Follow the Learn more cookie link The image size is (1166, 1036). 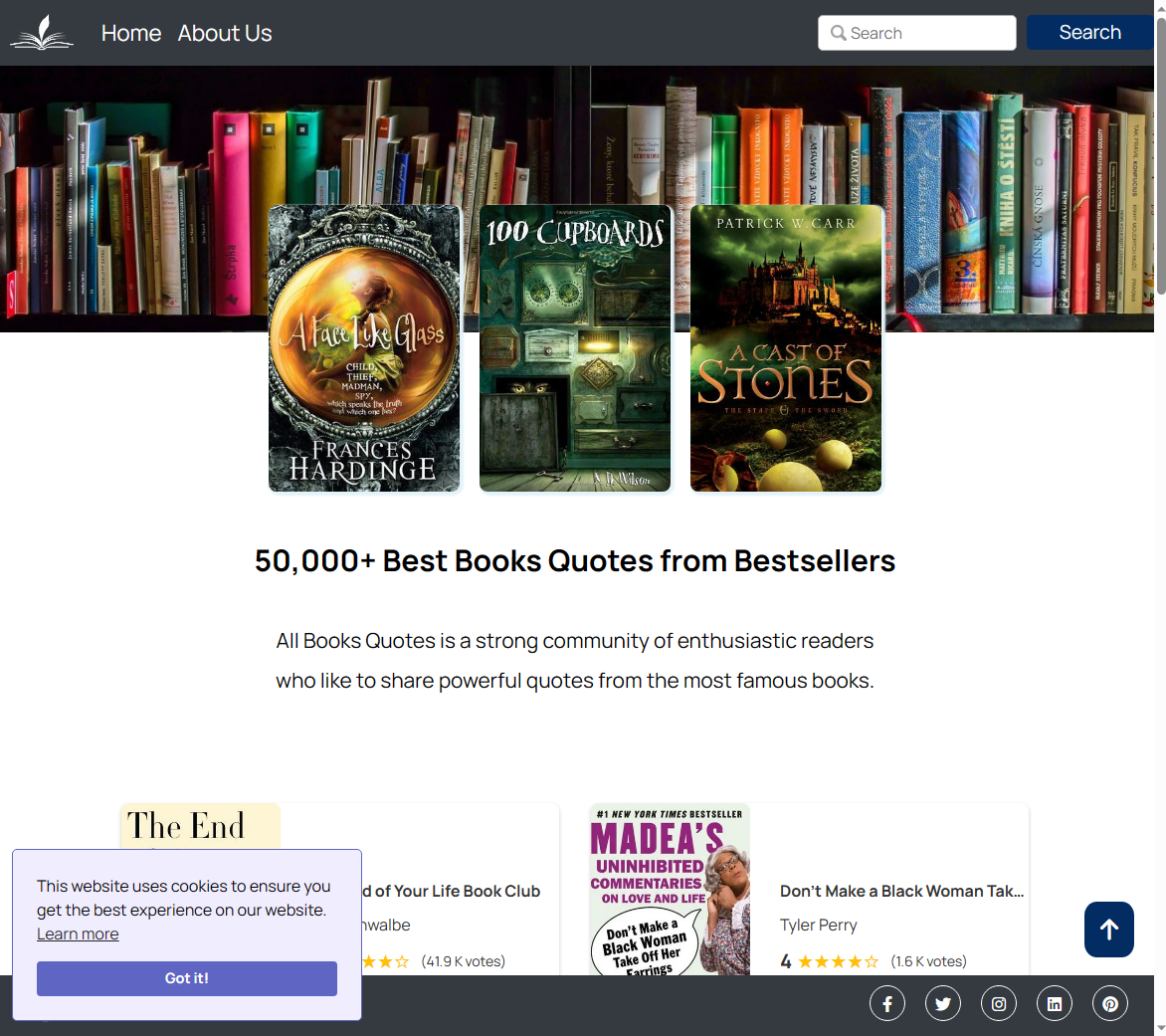coord(78,934)
